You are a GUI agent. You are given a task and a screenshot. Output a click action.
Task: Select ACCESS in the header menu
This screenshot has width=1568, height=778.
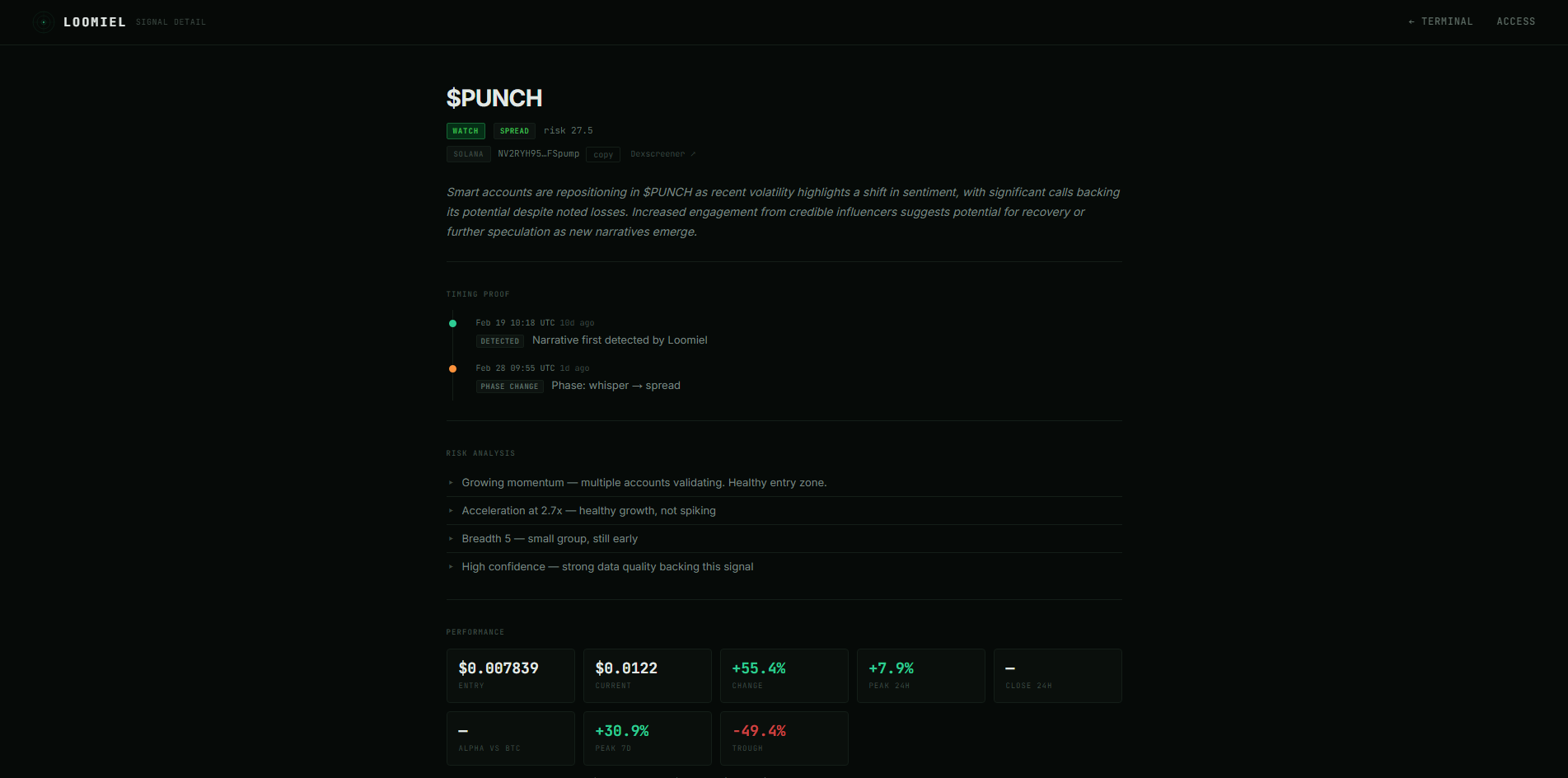pyautogui.click(x=1515, y=21)
